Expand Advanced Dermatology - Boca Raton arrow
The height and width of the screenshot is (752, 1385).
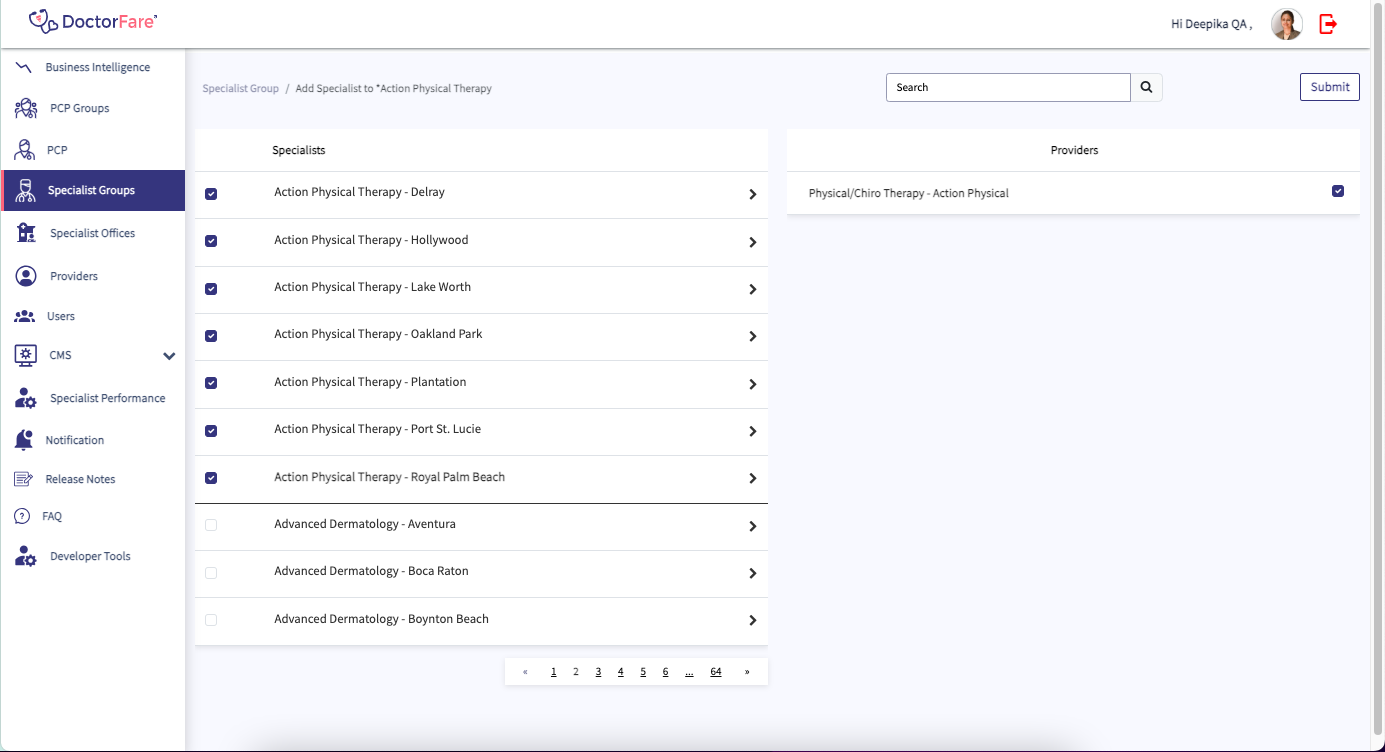753,573
